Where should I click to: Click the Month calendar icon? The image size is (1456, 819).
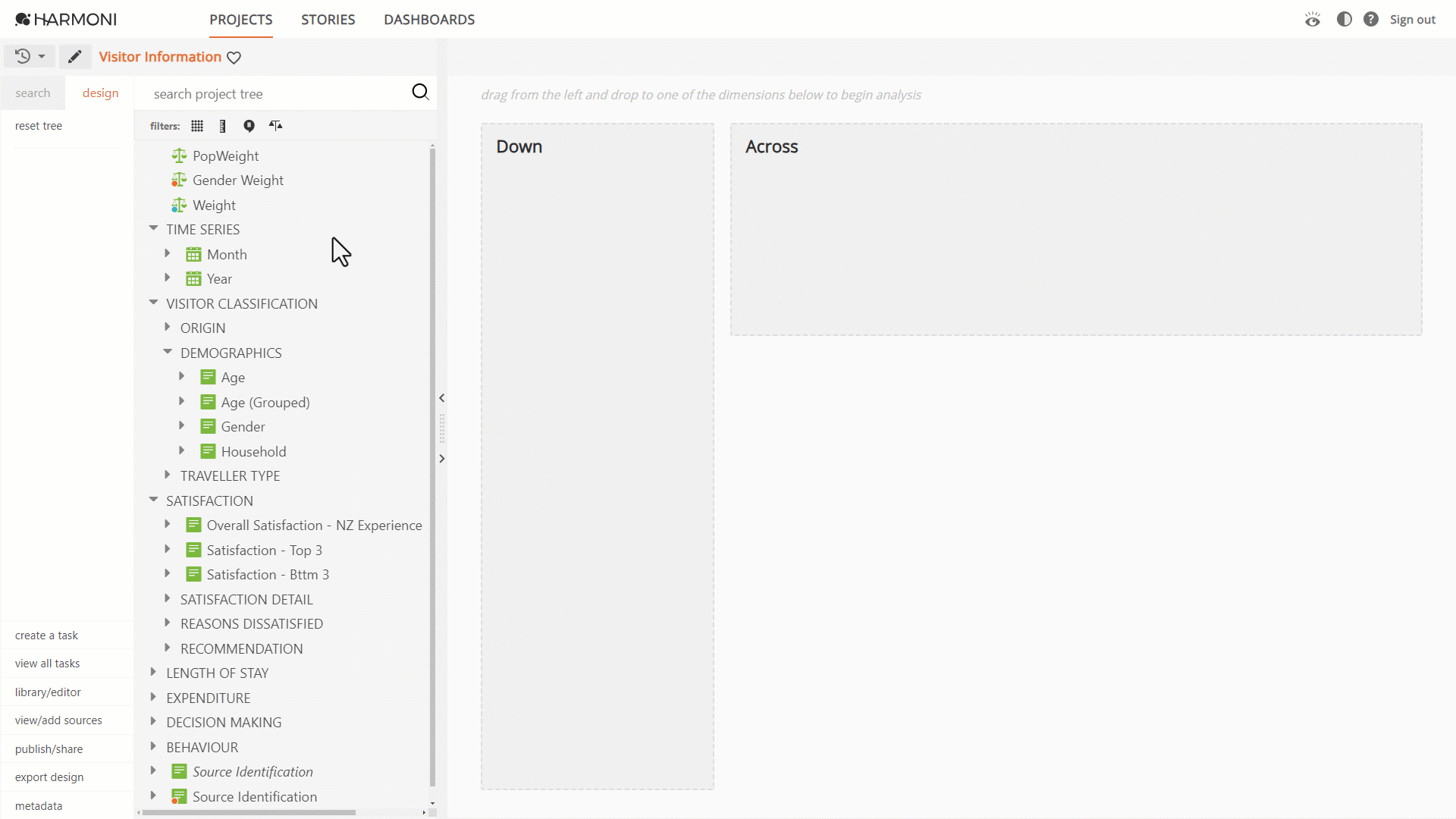[x=193, y=254]
